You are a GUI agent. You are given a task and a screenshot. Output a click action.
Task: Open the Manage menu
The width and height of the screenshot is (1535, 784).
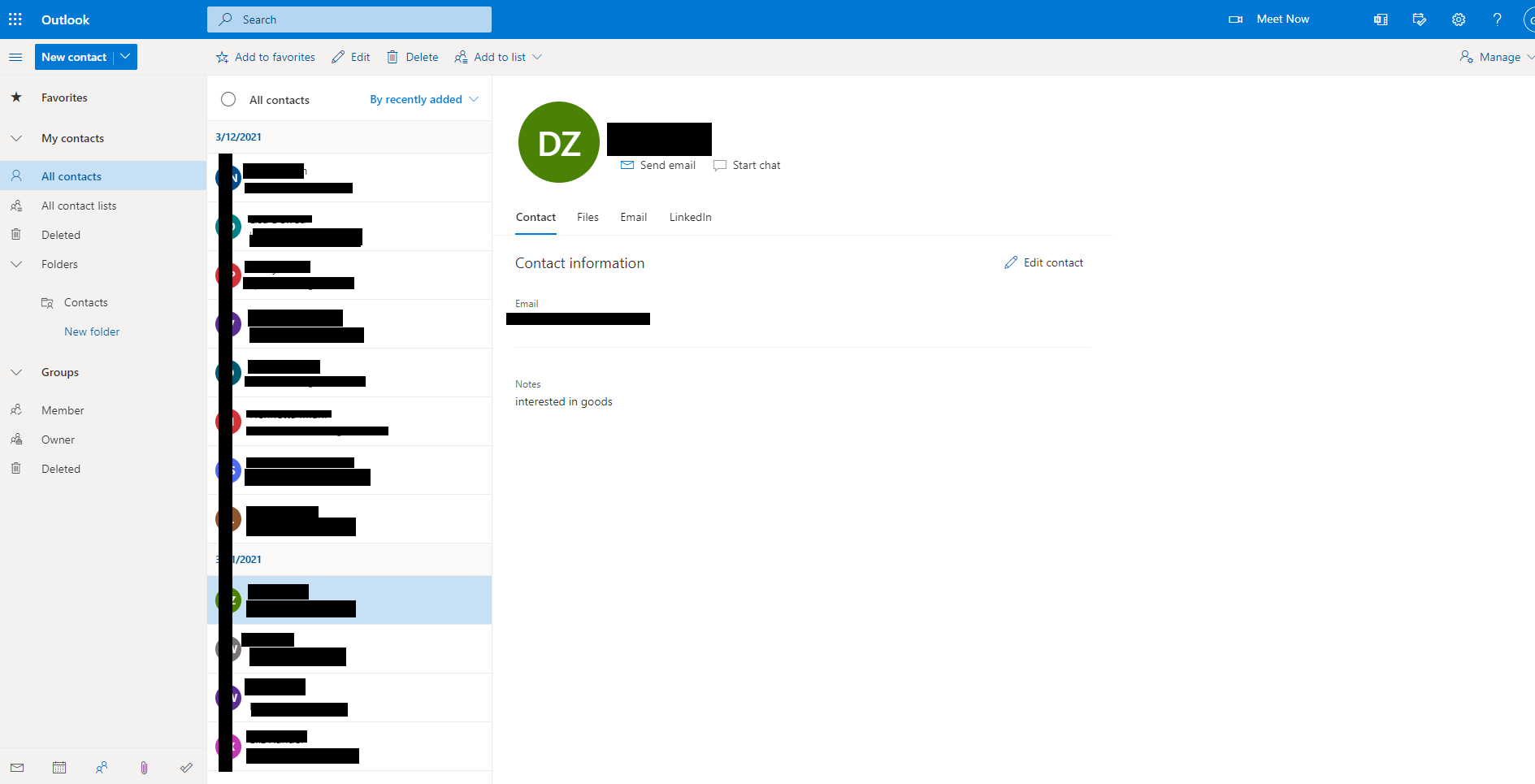(x=1497, y=57)
